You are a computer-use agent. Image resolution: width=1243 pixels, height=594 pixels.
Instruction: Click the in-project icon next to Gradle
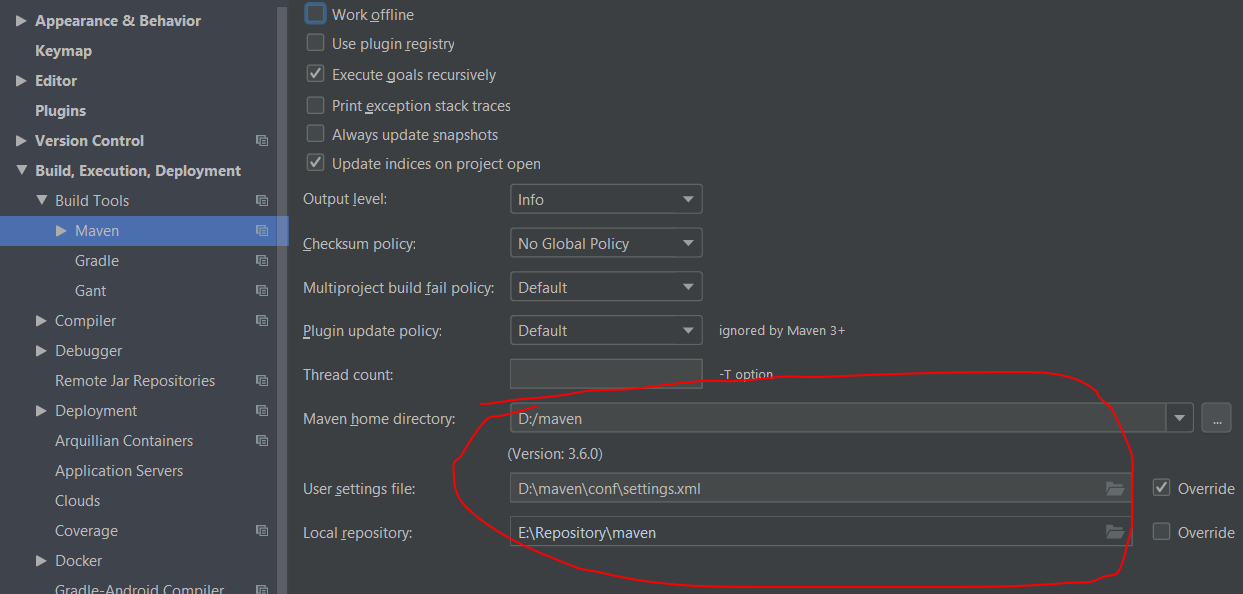[x=262, y=260]
